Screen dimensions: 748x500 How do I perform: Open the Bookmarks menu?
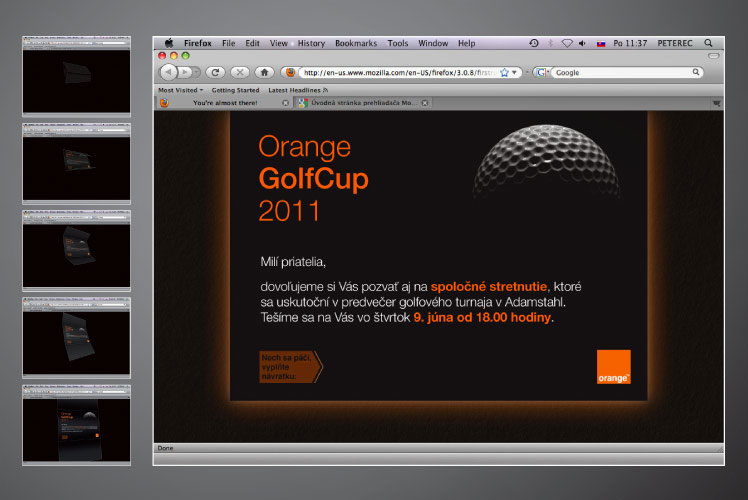pyautogui.click(x=356, y=43)
